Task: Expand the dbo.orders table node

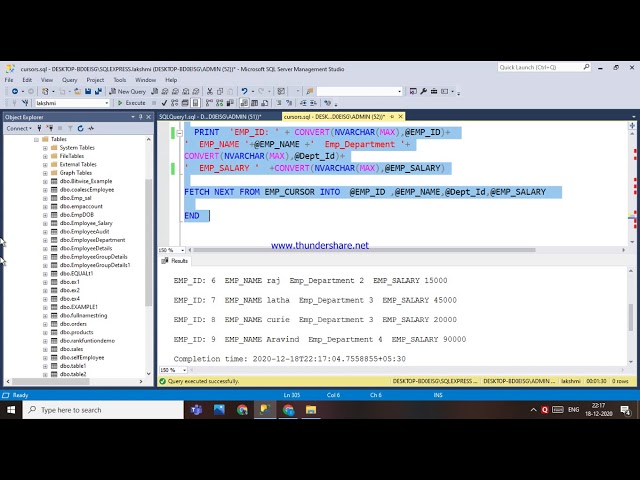Action: click(45, 324)
